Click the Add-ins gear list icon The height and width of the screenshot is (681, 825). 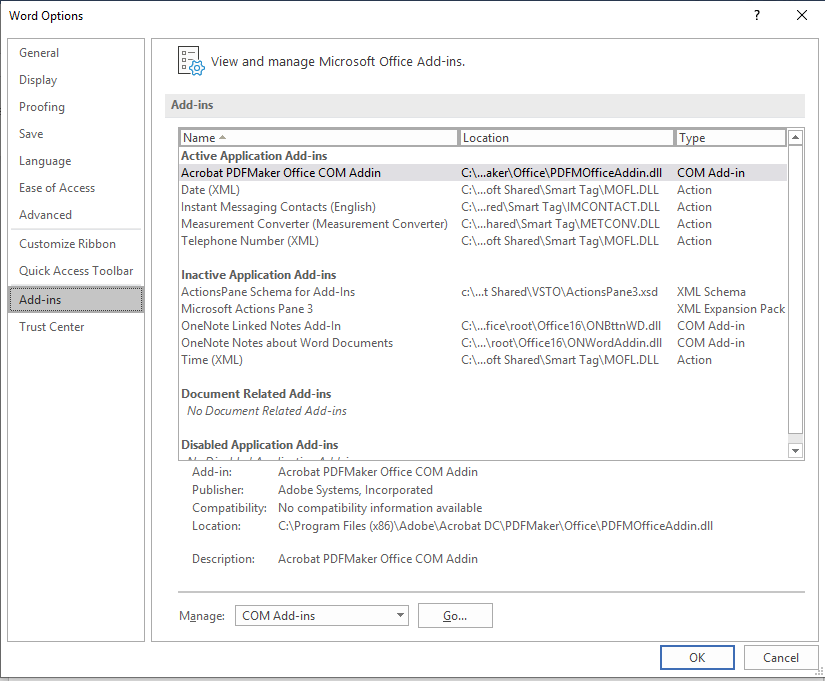[x=190, y=61]
